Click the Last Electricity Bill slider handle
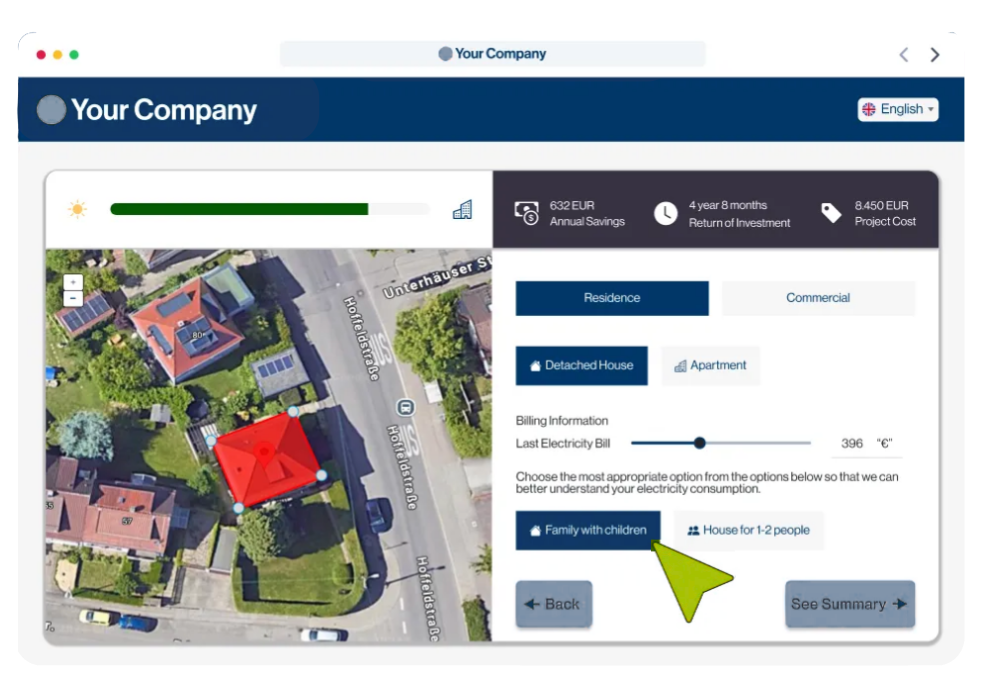The width and height of the screenshot is (991, 697). 699,443
